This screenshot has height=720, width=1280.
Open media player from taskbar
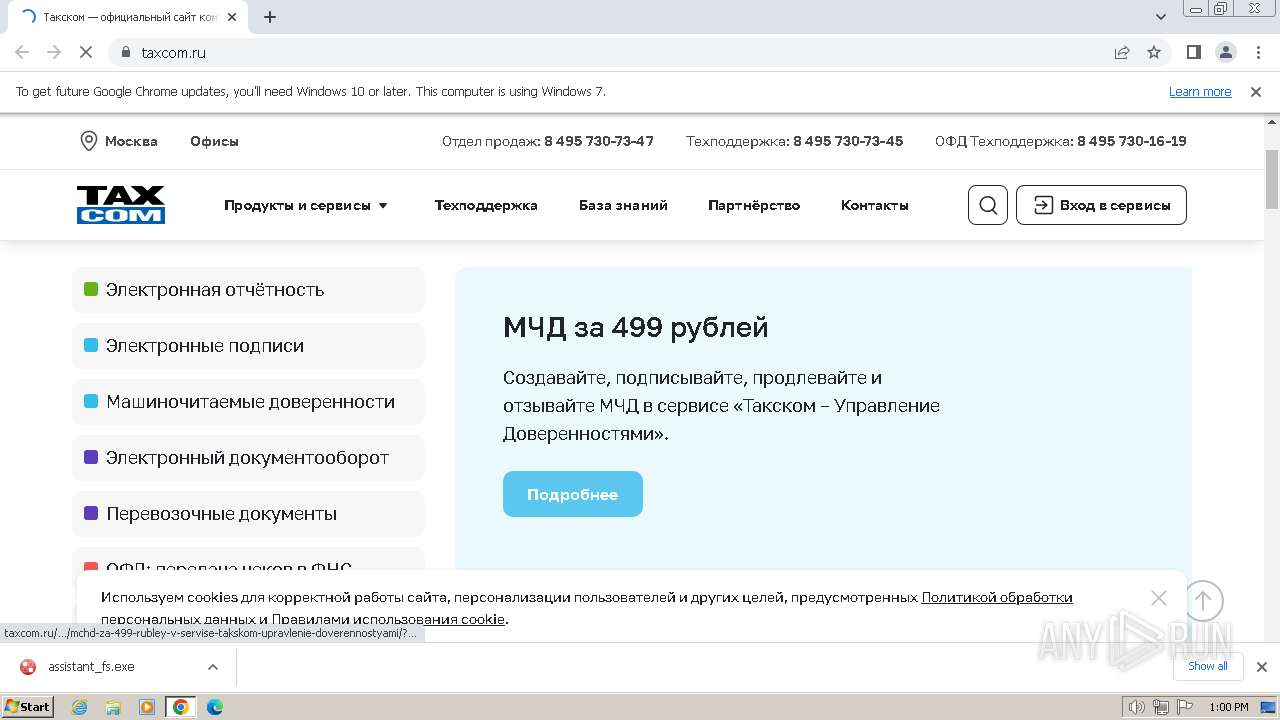[147, 707]
